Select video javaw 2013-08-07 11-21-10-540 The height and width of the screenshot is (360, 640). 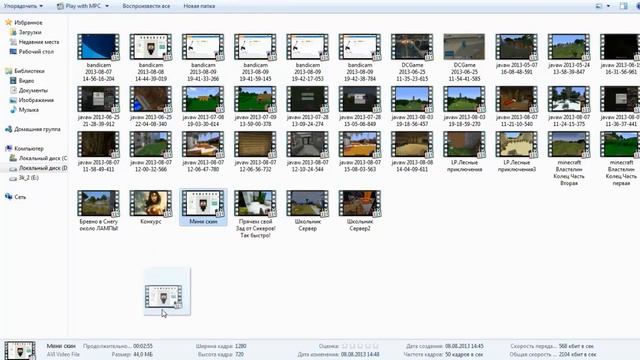tap(516, 107)
